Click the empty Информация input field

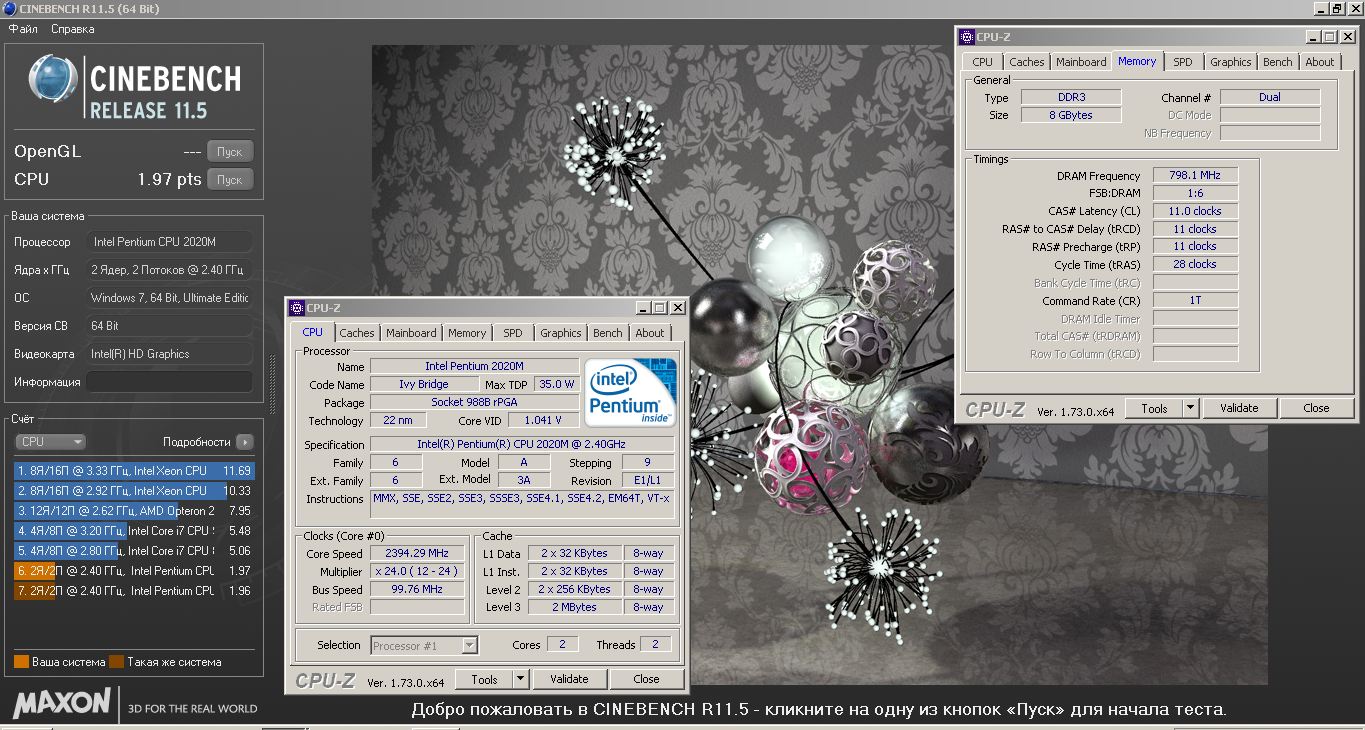pyautogui.click(x=169, y=382)
